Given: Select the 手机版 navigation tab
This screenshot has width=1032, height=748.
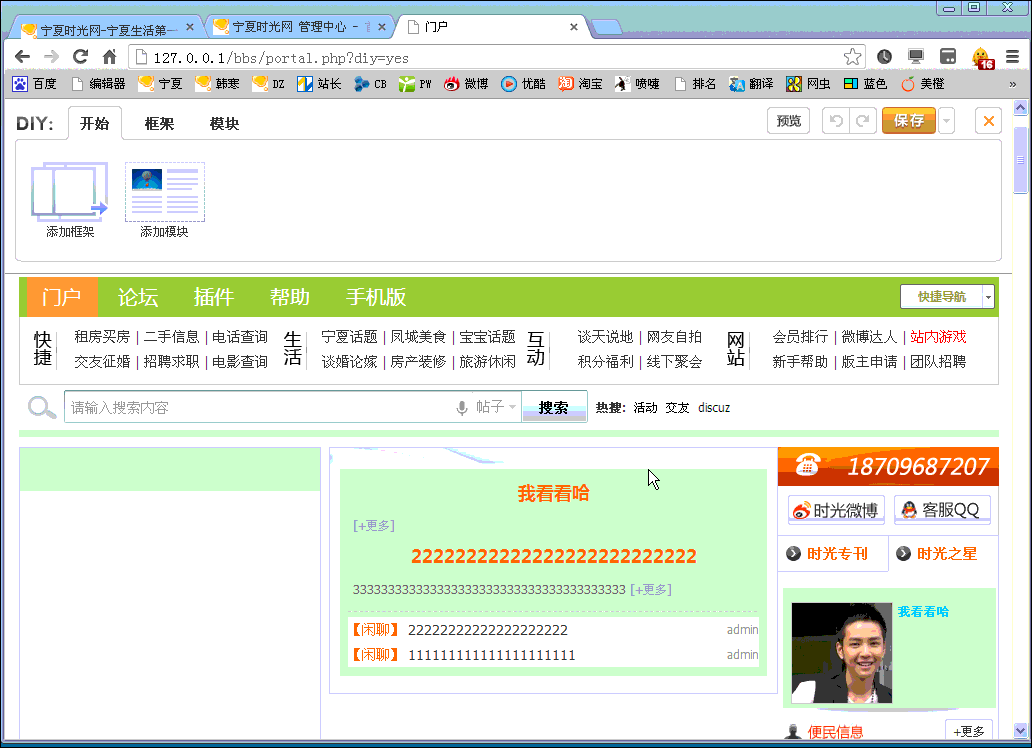Looking at the screenshot, I should (x=376, y=297).
